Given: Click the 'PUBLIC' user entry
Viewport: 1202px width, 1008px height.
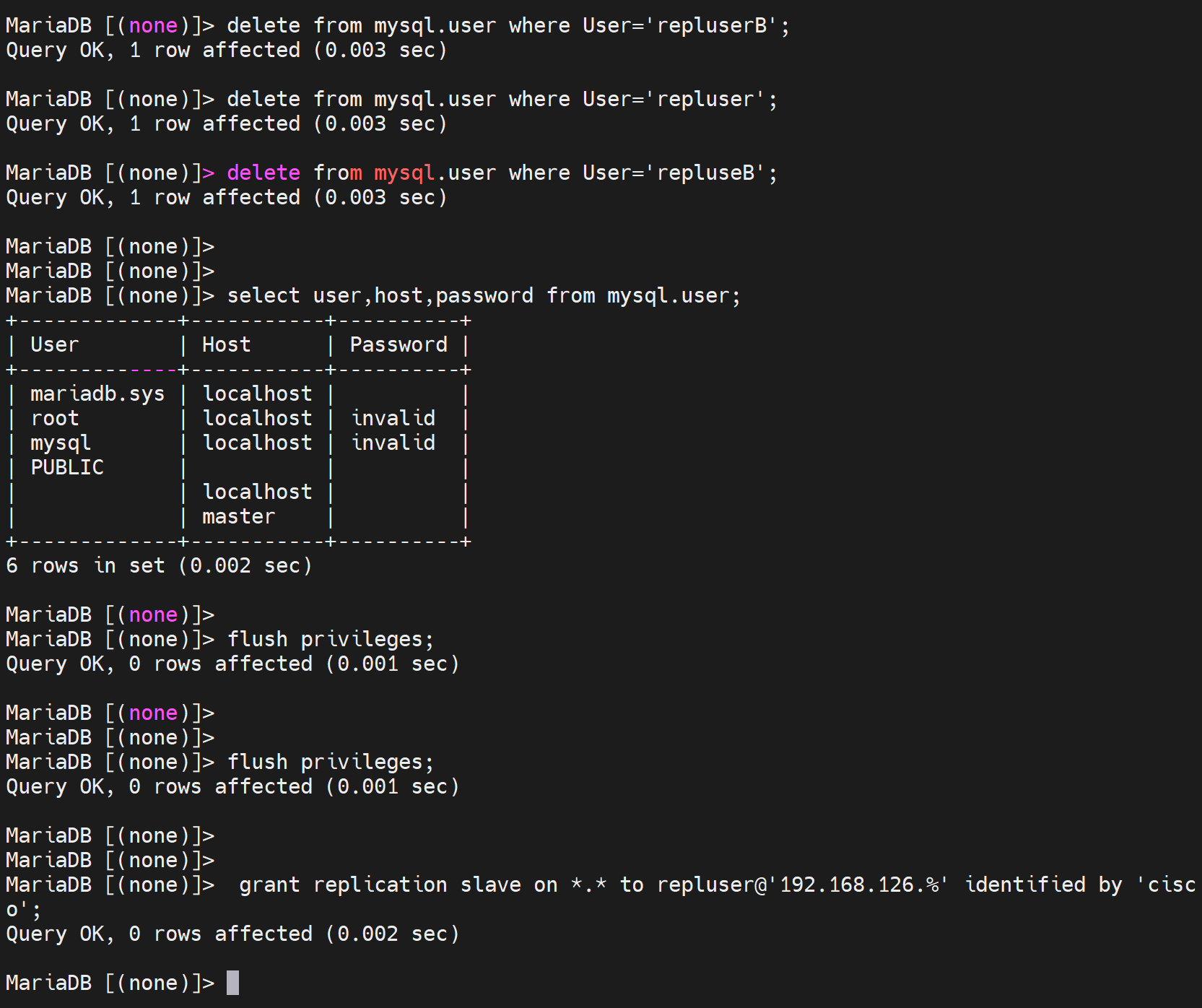Looking at the screenshot, I should pyautogui.click(x=67, y=467).
